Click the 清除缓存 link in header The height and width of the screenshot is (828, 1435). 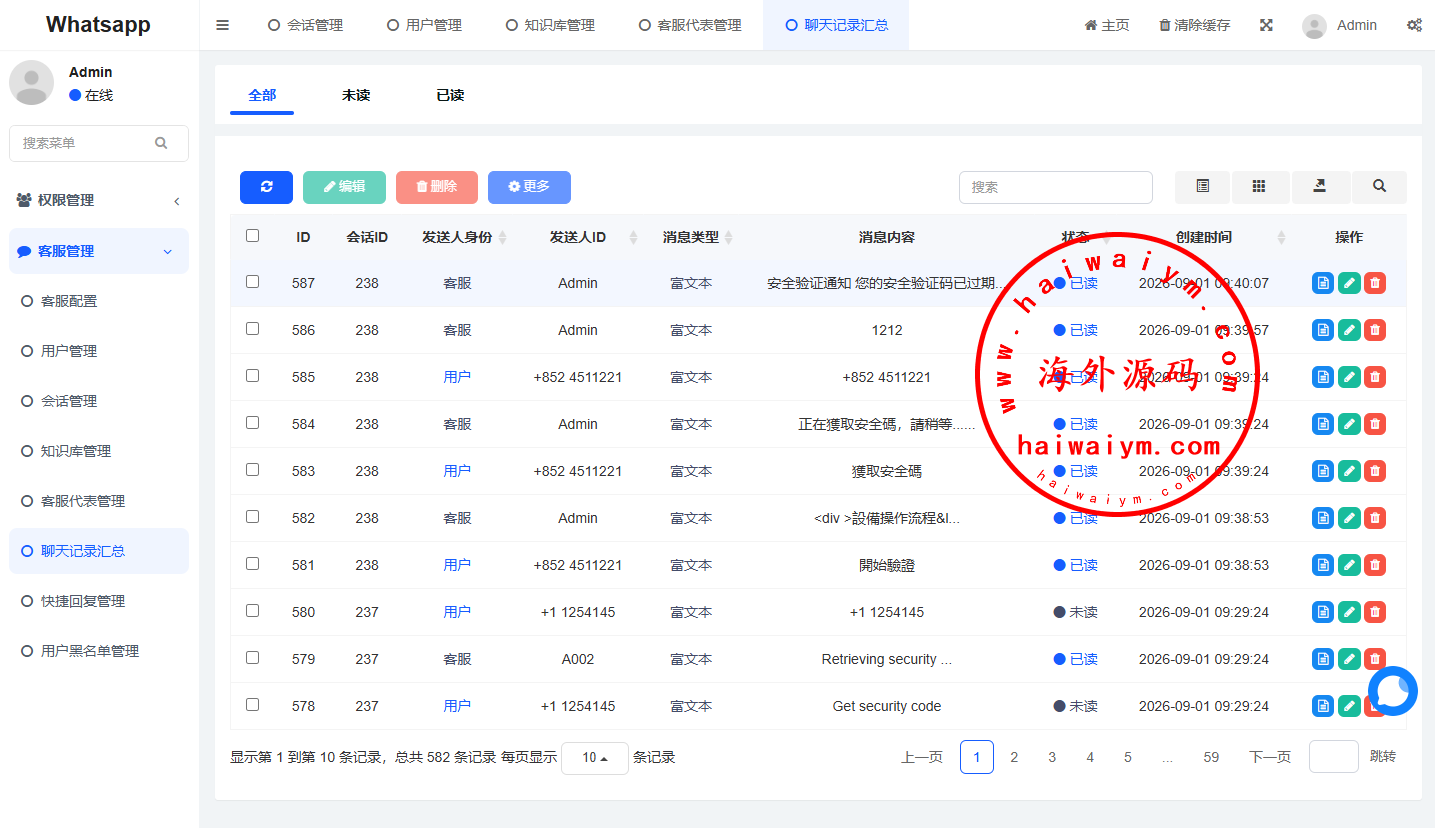(x=1195, y=25)
